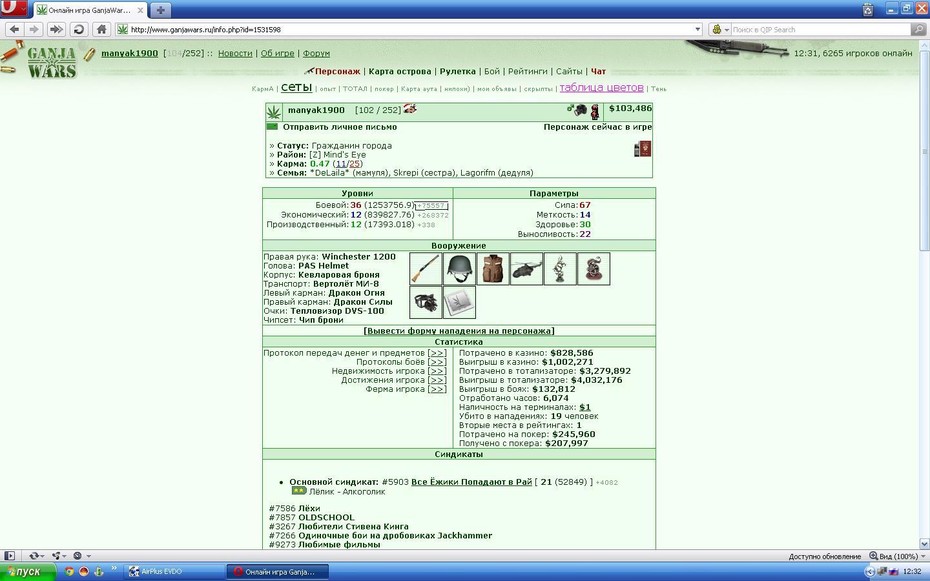Click the armor chip chipset icon

459,302
